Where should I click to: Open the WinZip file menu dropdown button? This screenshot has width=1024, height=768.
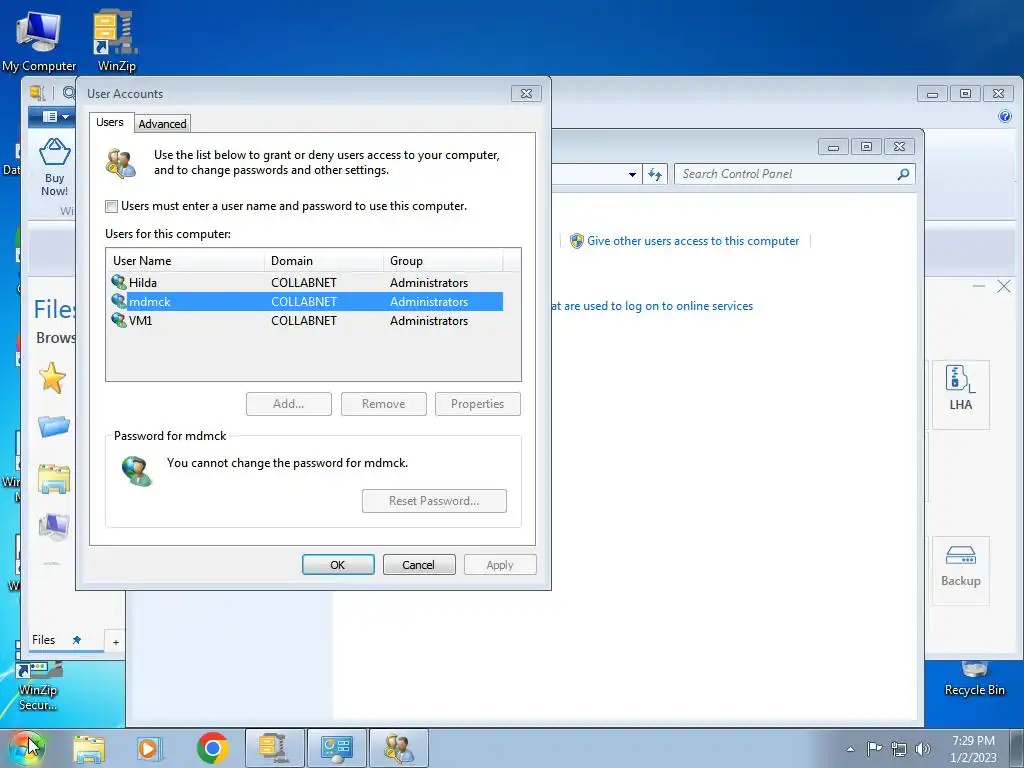[55, 117]
